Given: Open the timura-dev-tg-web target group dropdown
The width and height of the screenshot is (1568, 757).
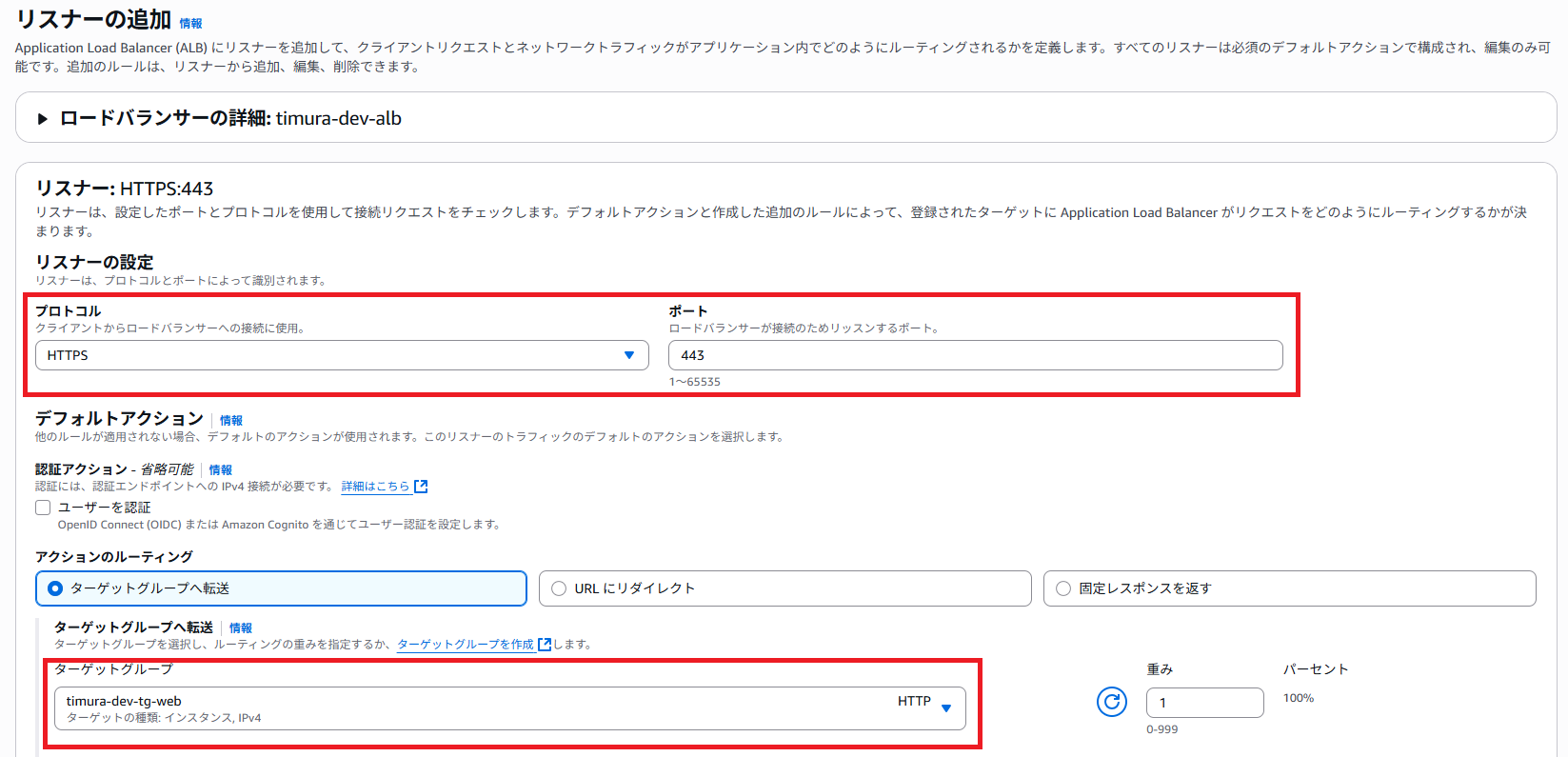Looking at the screenshot, I should [x=510, y=708].
